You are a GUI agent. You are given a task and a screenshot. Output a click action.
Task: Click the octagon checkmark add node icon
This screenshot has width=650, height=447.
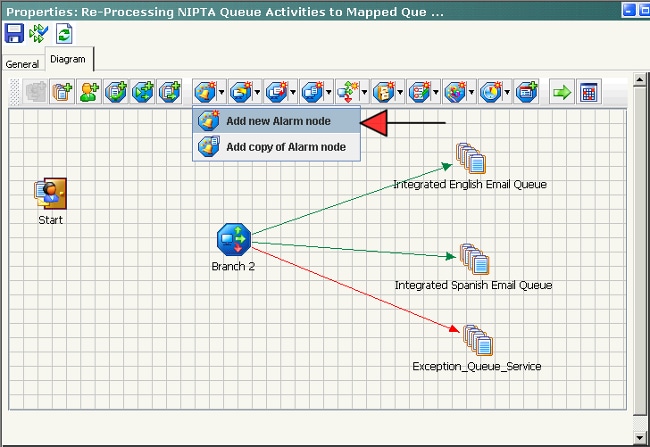pos(116,92)
